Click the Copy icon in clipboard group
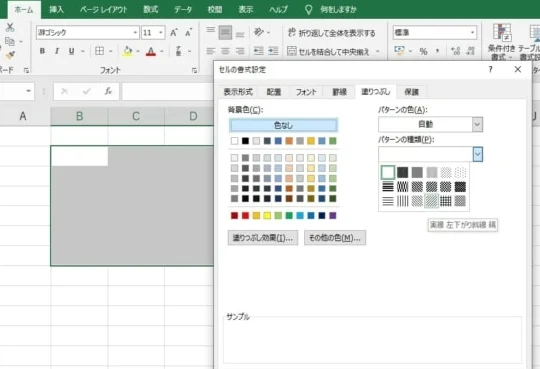 tap(10, 41)
